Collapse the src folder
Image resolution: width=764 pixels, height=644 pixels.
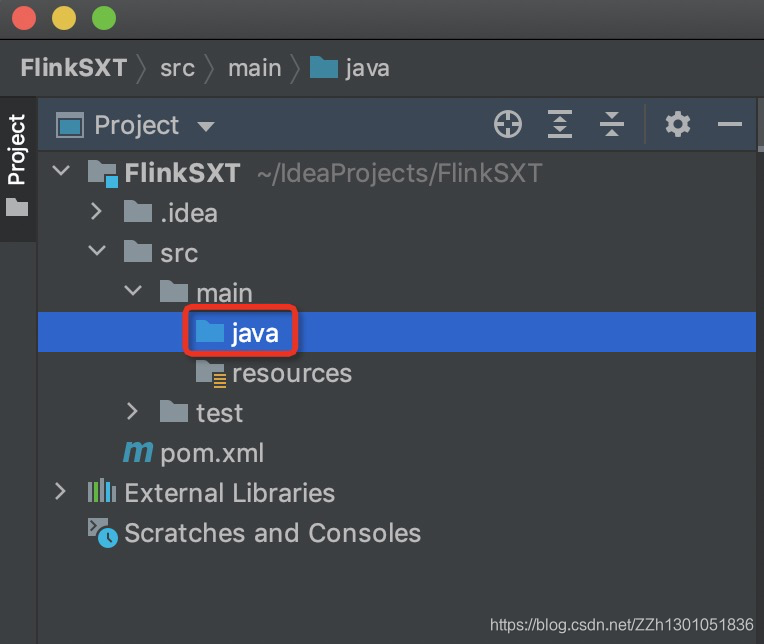[97, 250]
